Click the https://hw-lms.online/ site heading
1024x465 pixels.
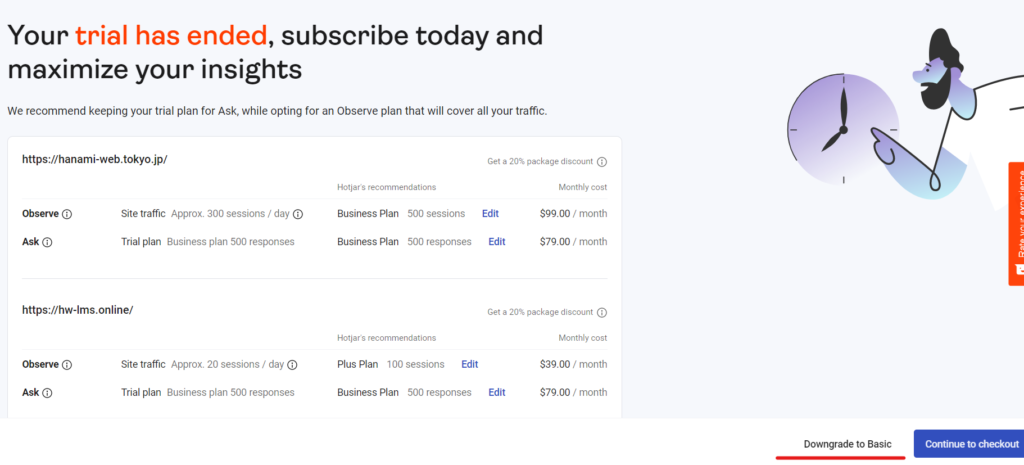coord(77,310)
